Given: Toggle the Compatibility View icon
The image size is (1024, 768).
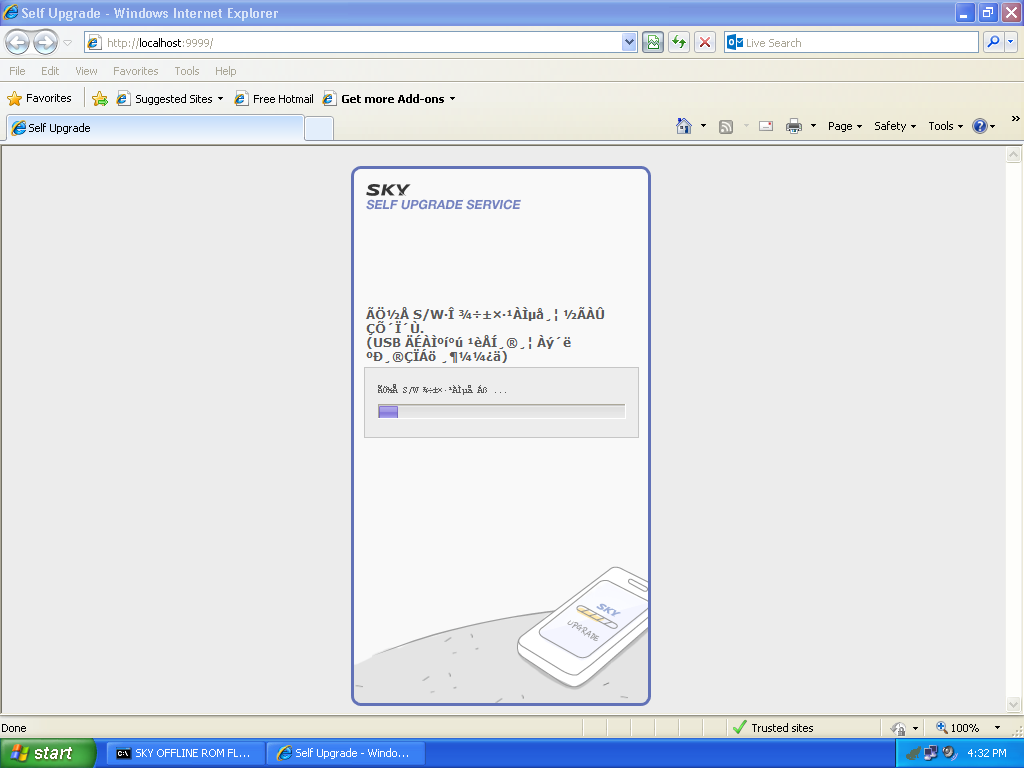Looking at the screenshot, I should [x=652, y=43].
